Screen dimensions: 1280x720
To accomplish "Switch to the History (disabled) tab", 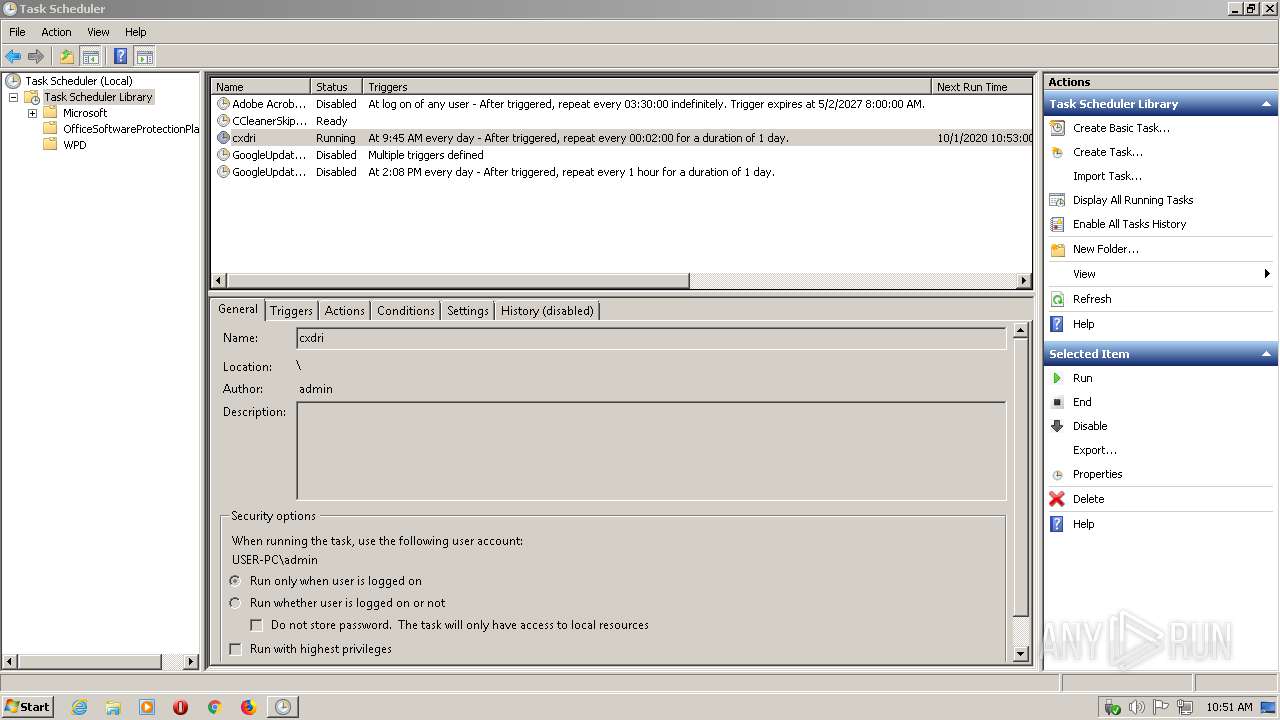I will [547, 311].
